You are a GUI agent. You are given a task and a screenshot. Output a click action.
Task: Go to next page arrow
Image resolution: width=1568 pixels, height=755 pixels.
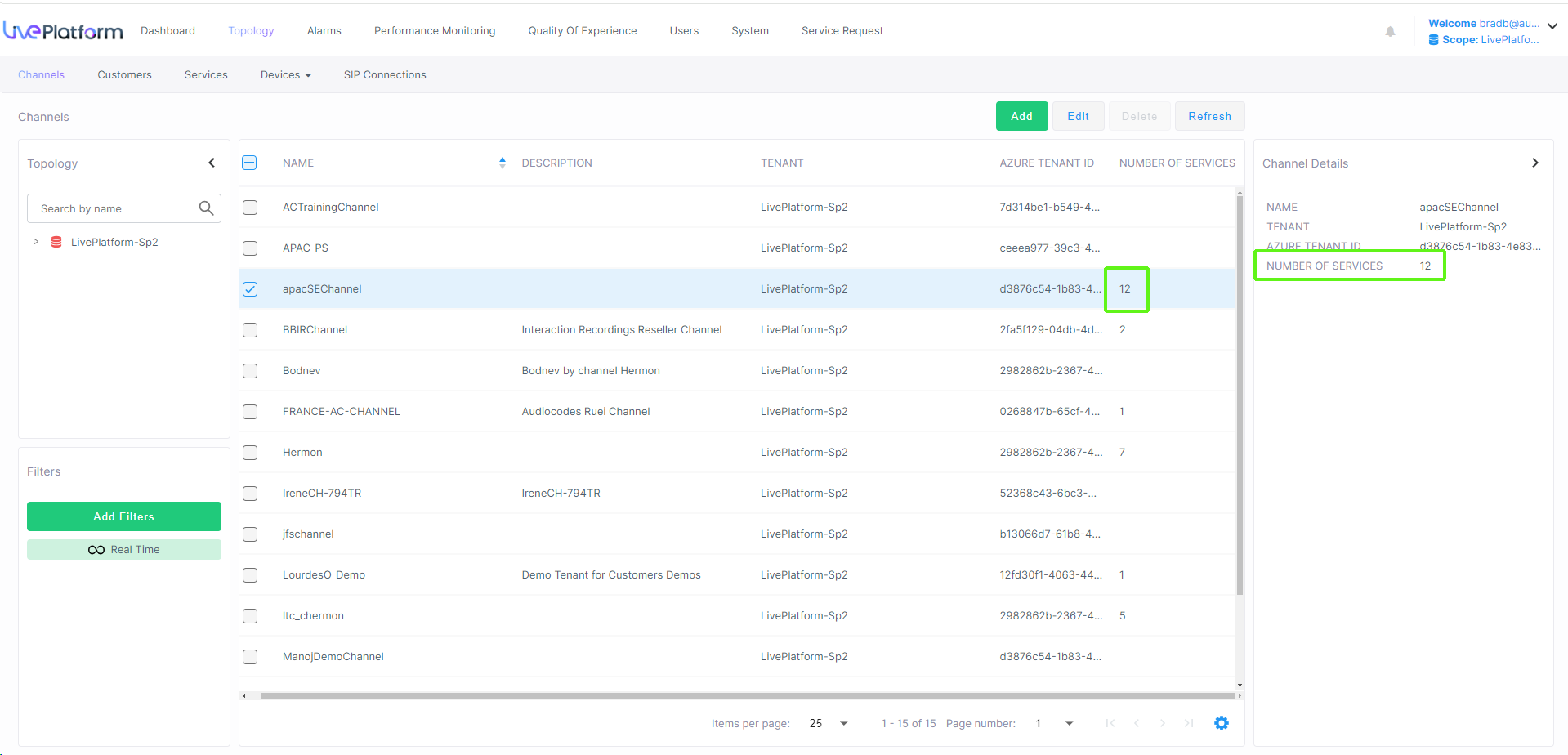[1163, 723]
